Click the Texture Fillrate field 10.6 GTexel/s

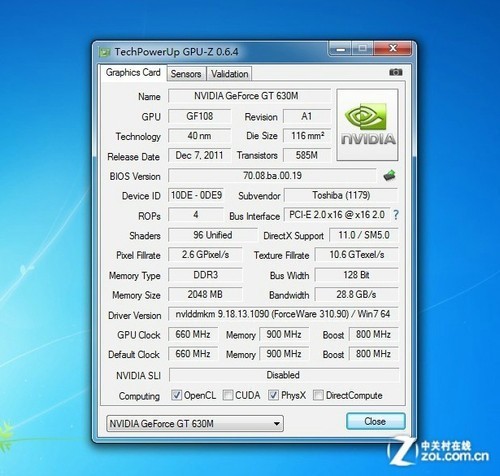357,255
